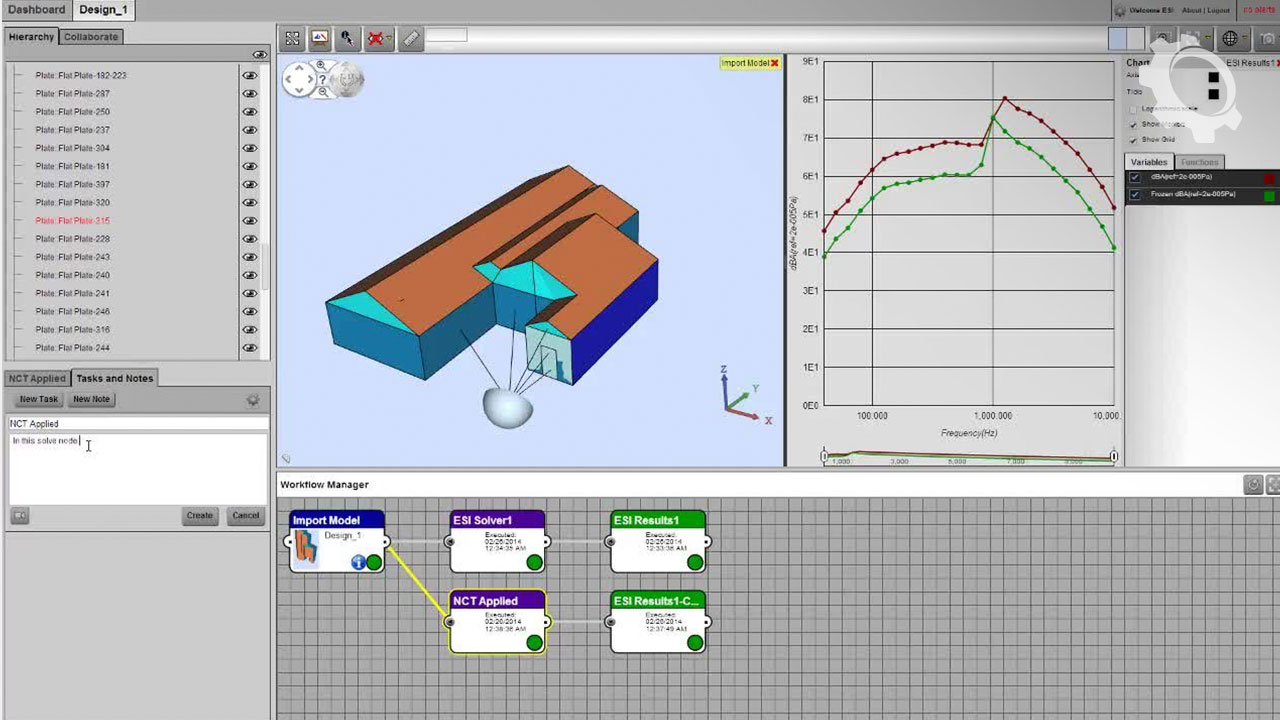This screenshot has height=720, width=1280.
Task: Click the zoom in magnifier in 3D viewer
Action: click(x=321, y=66)
